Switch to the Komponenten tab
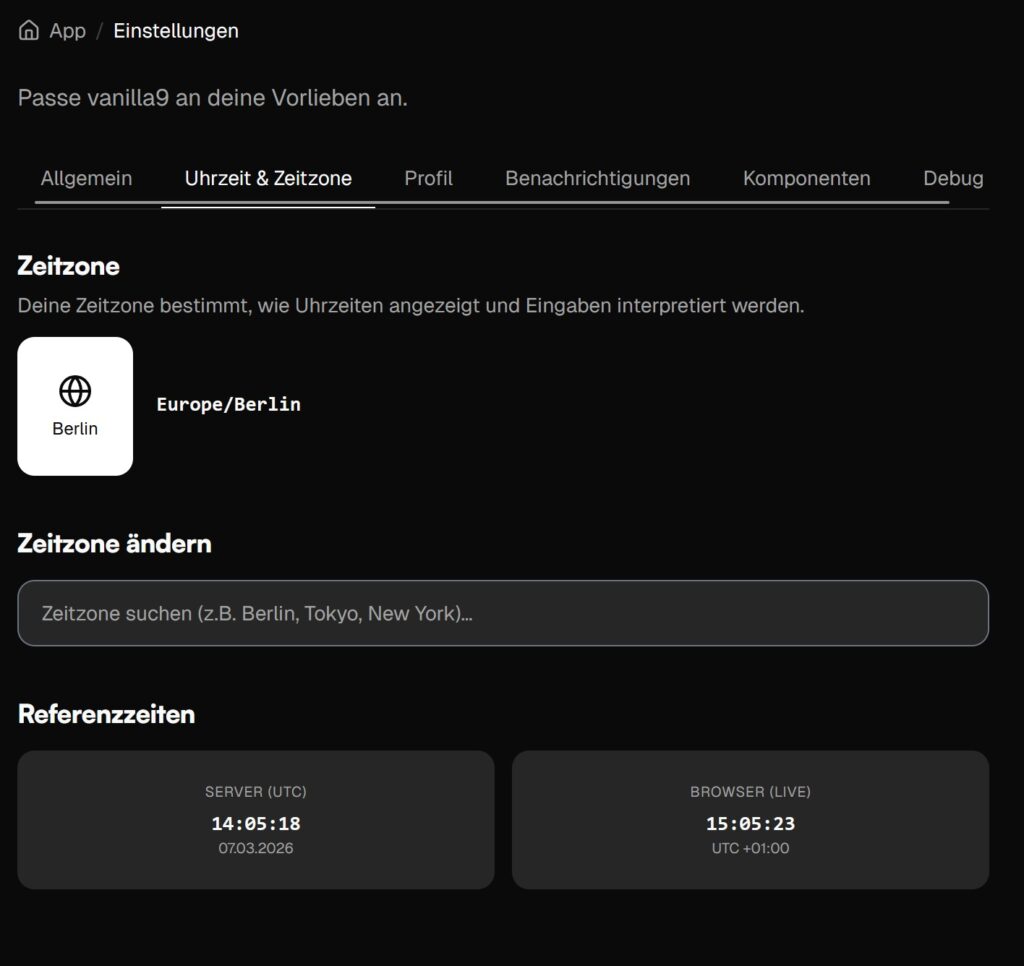1024x966 pixels. [806, 178]
